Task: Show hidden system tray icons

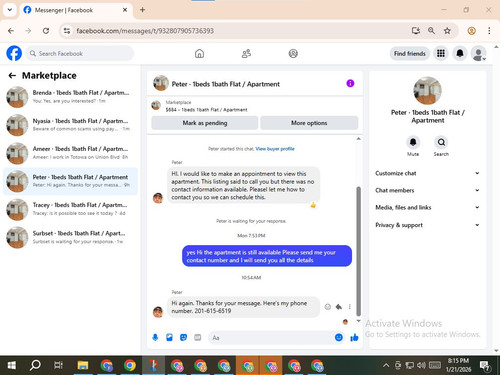Action: click(x=386, y=365)
